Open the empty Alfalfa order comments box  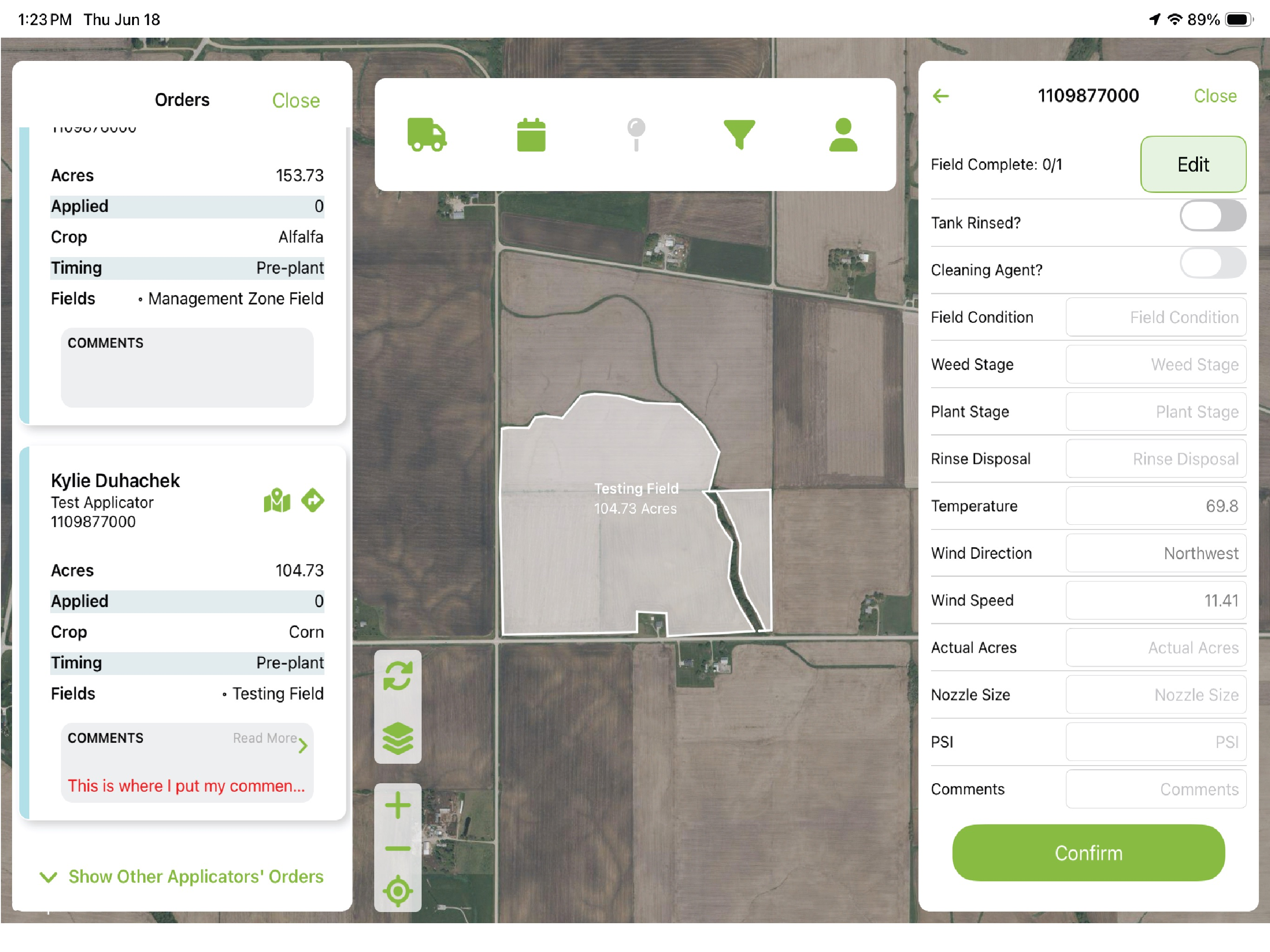point(187,368)
